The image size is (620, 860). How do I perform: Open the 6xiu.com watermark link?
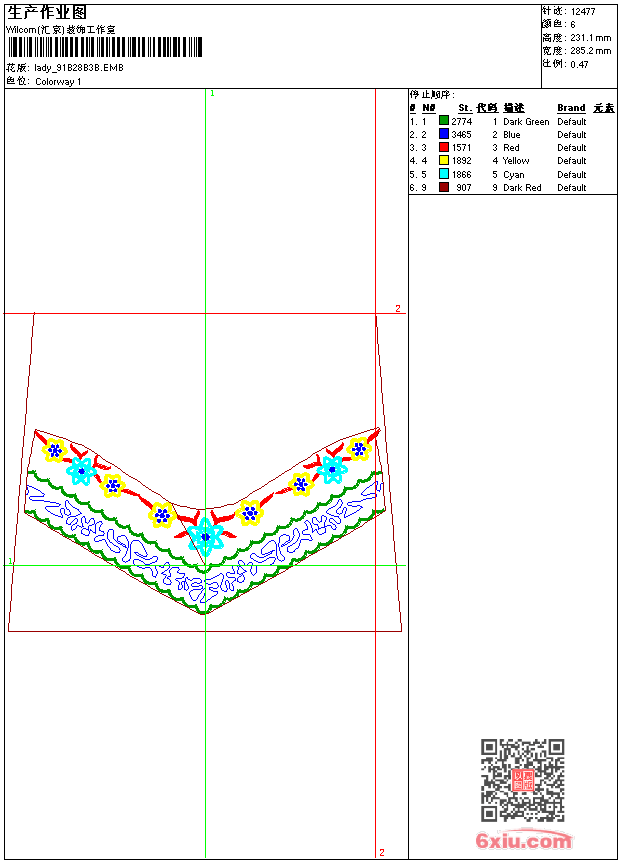coord(523,840)
